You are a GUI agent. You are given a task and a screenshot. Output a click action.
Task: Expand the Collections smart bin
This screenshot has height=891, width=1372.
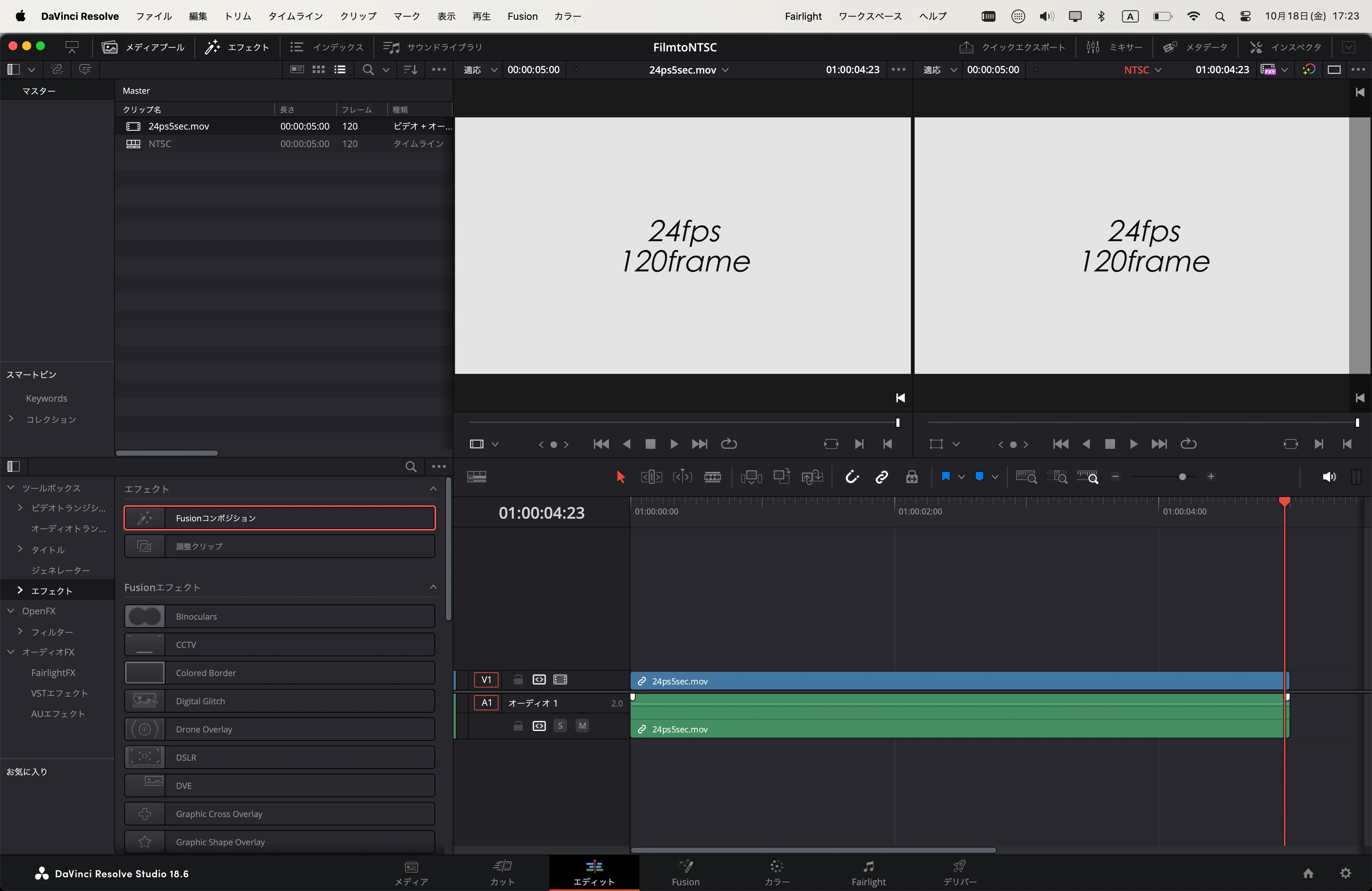click(x=11, y=419)
